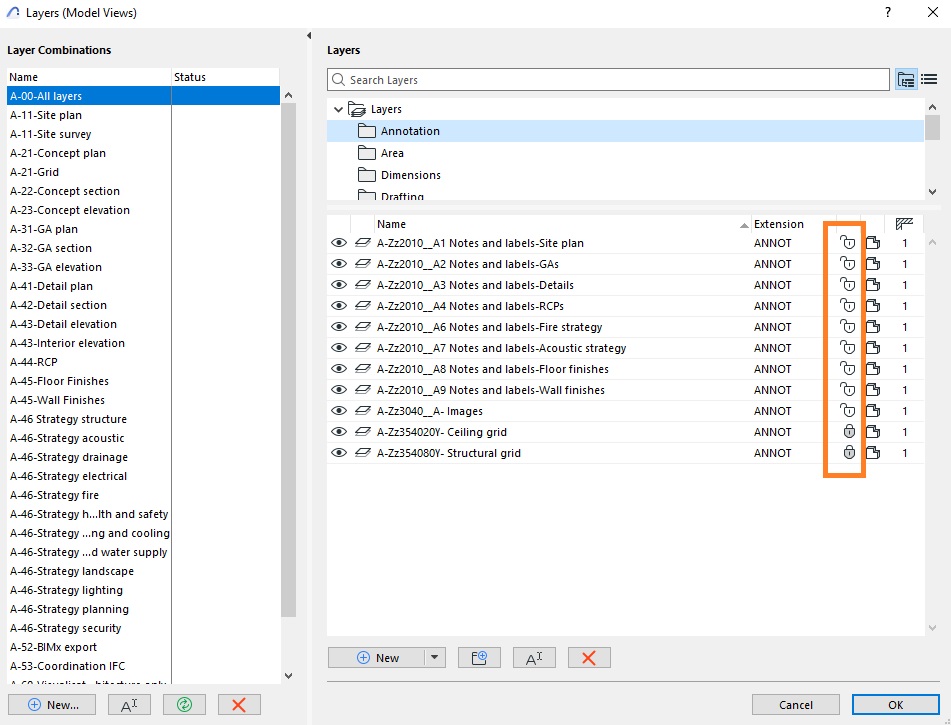Viewport: 951px width, 725px height.
Task: Rename selected layer button
Action: pos(534,658)
